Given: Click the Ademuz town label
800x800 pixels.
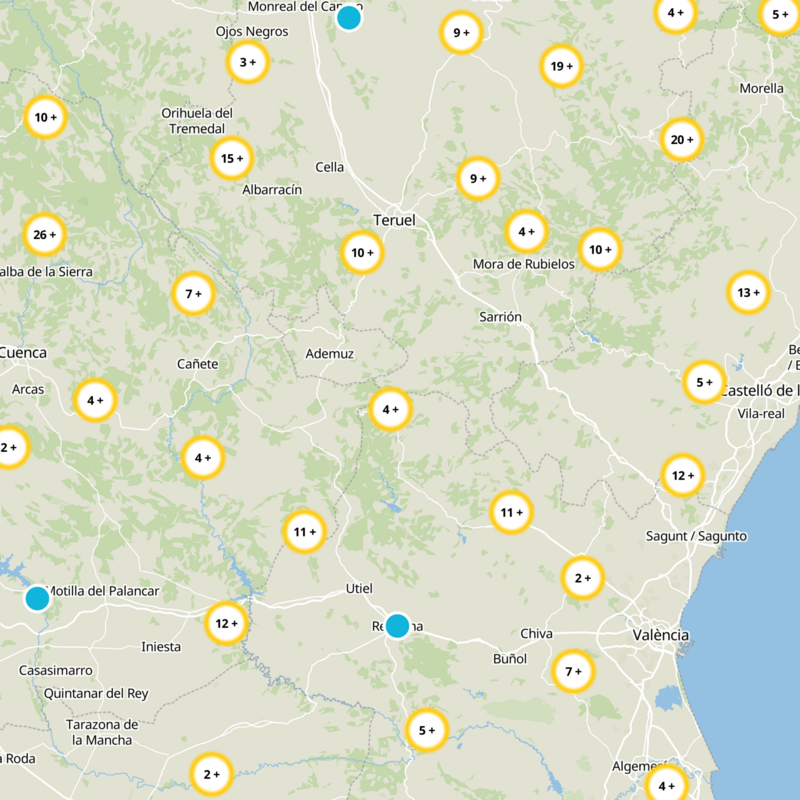Looking at the screenshot, I should coord(330,354).
